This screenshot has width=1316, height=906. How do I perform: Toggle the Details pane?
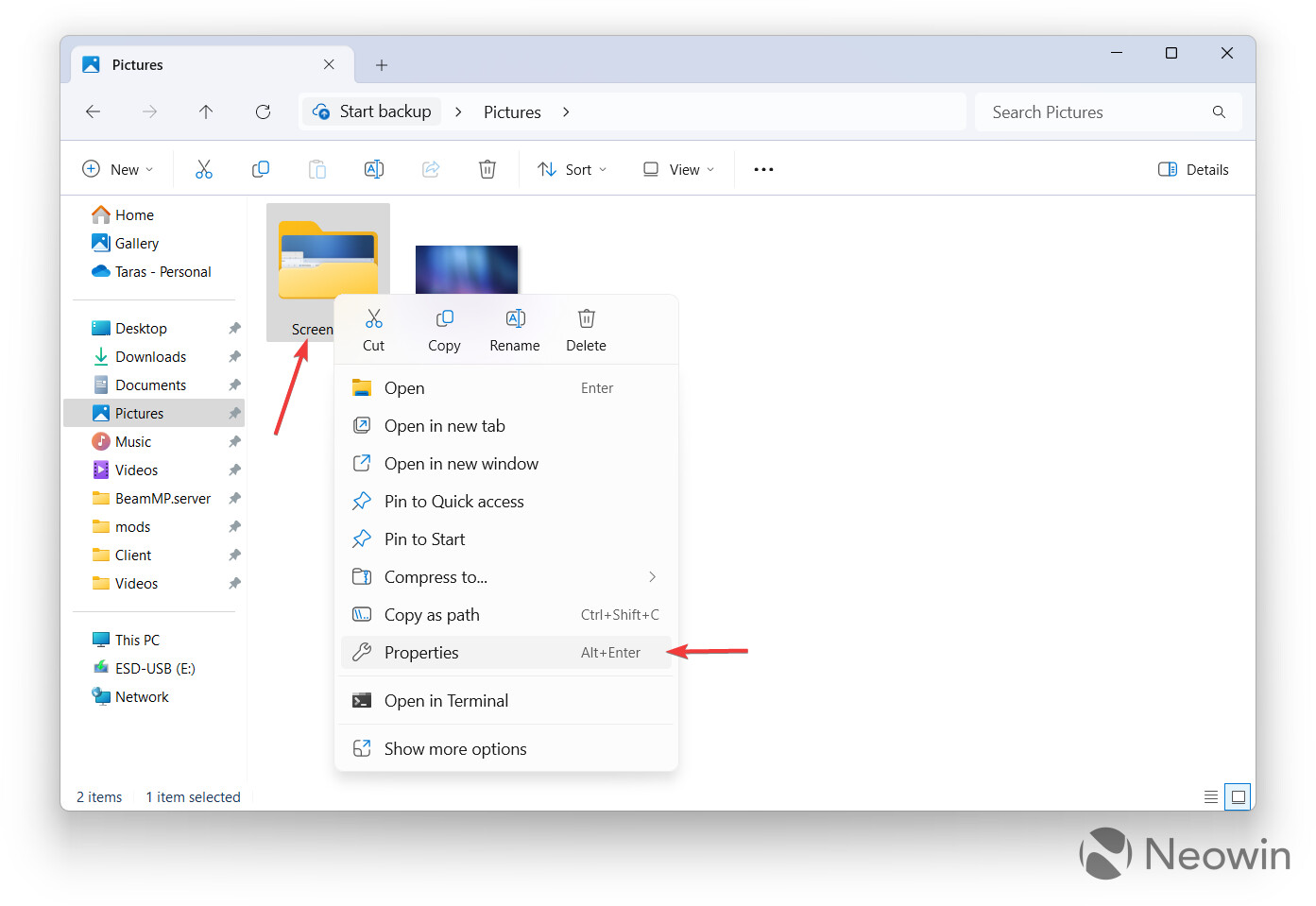click(1193, 169)
